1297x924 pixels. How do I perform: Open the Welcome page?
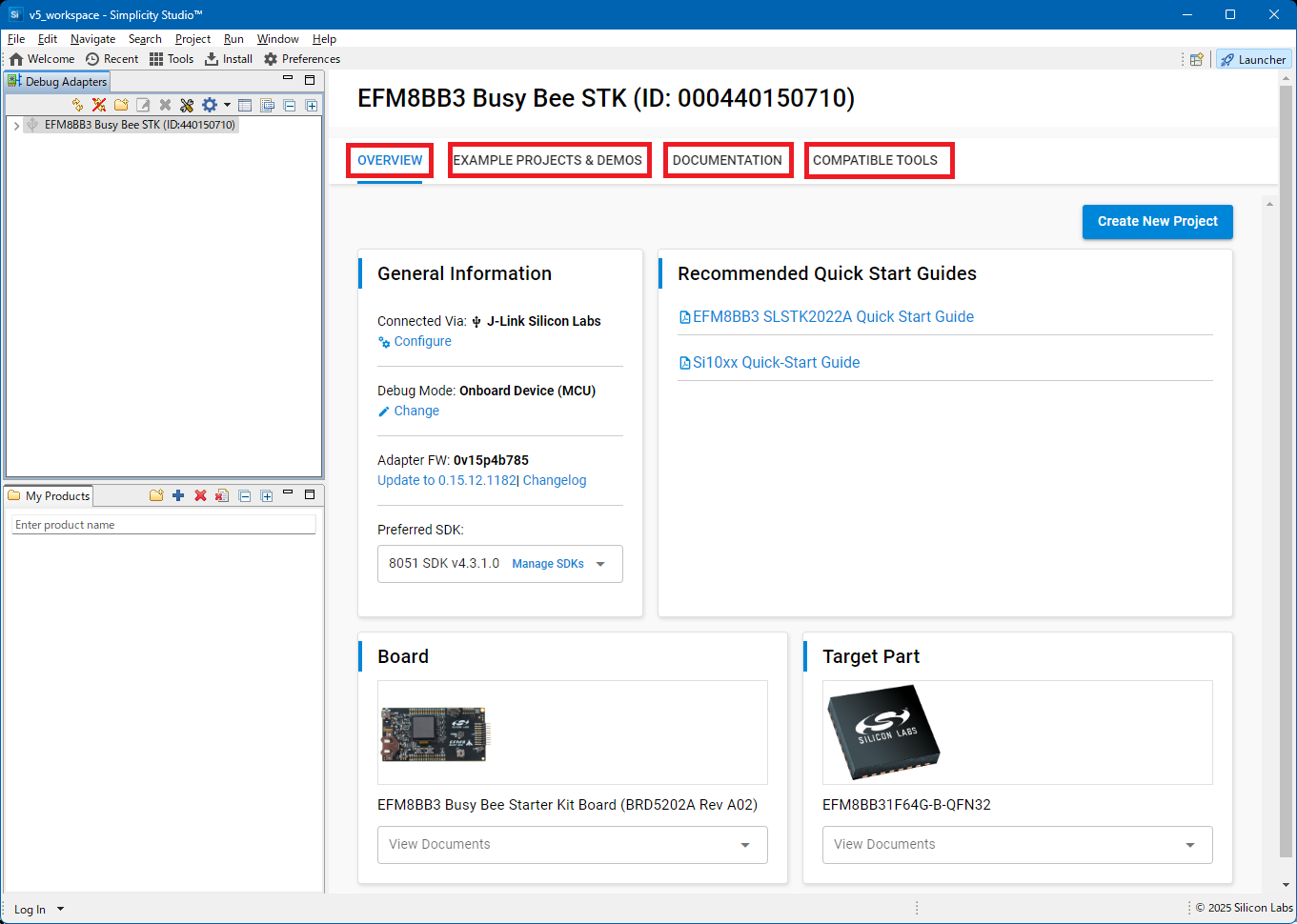(x=41, y=58)
